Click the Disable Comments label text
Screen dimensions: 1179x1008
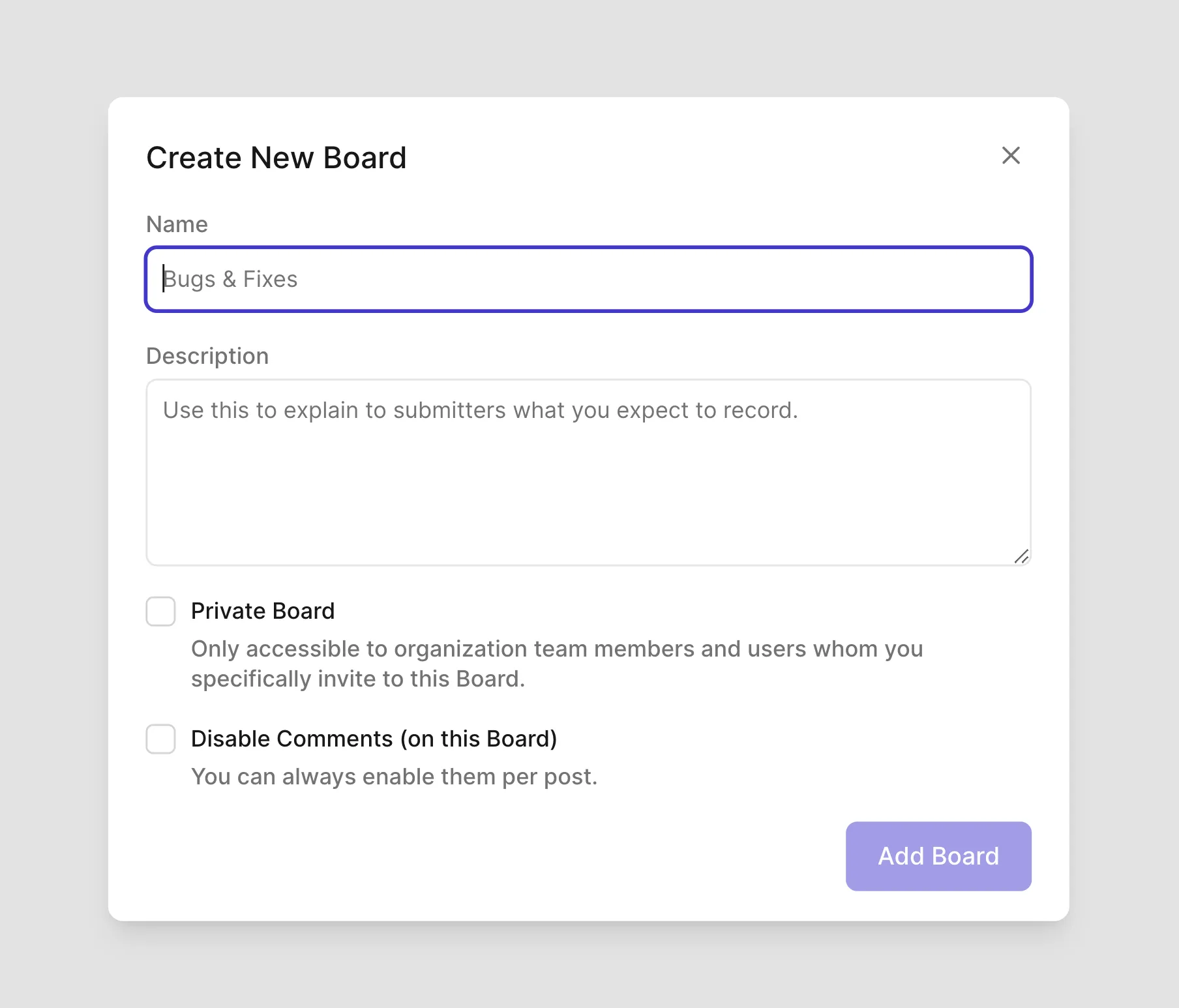[374, 738]
